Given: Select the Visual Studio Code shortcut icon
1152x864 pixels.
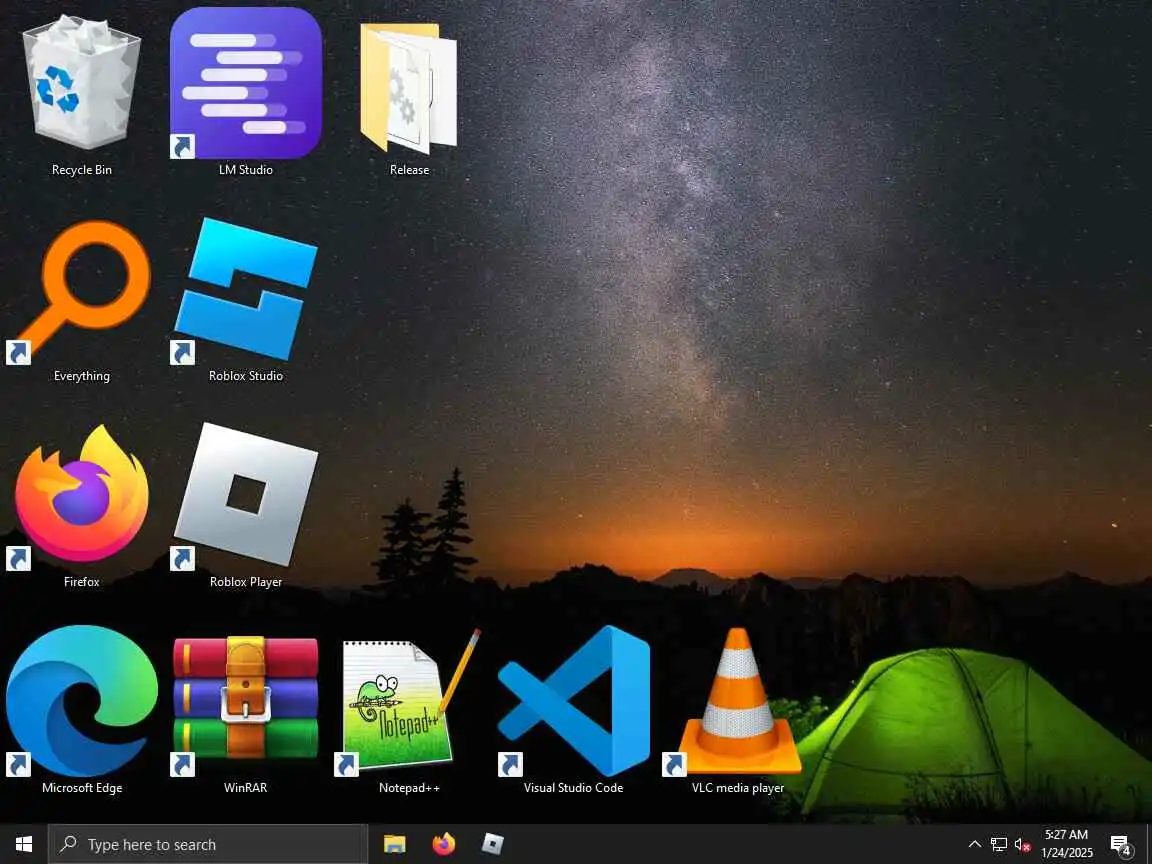Looking at the screenshot, I should pos(574,701).
